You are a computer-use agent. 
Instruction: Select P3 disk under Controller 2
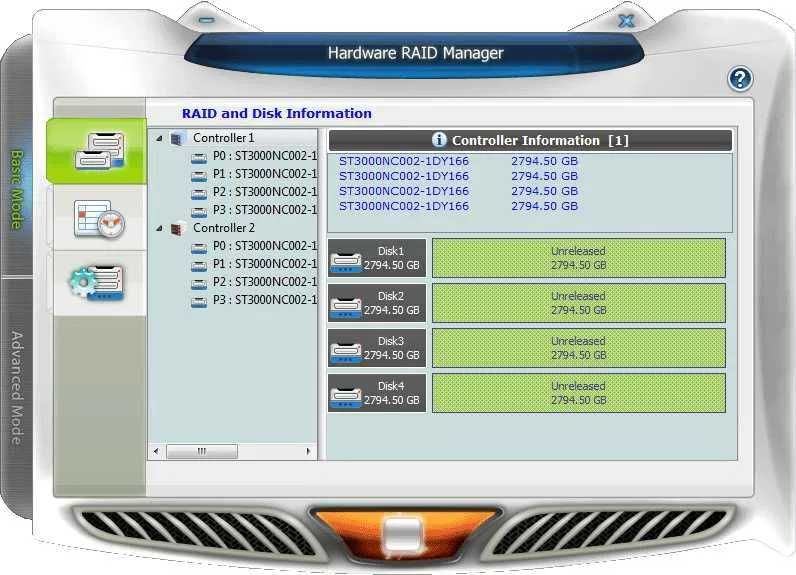(x=264, y=300)
